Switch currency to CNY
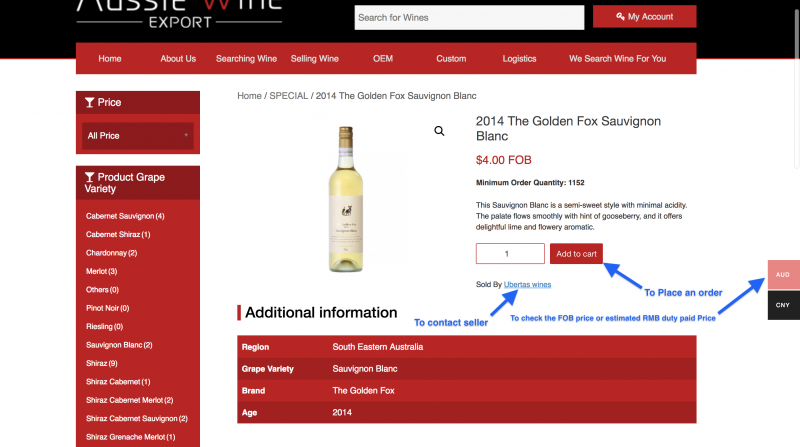This screenshot has width=800, height=447. click(783, 305)
